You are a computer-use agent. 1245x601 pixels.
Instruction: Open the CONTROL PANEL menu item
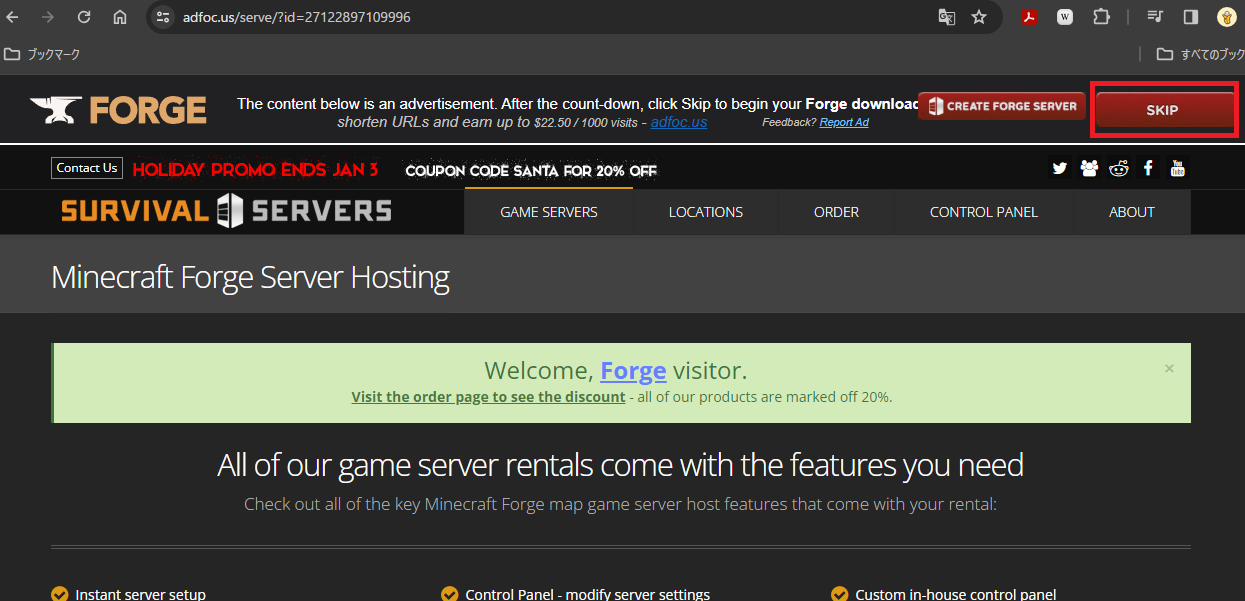coord(983,212)
